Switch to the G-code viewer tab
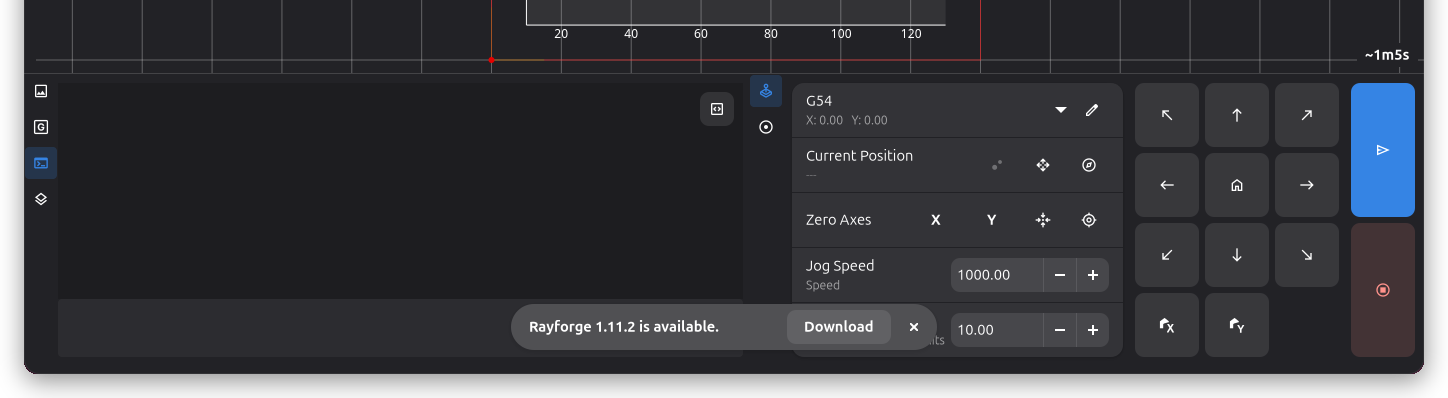 [41, 127]
